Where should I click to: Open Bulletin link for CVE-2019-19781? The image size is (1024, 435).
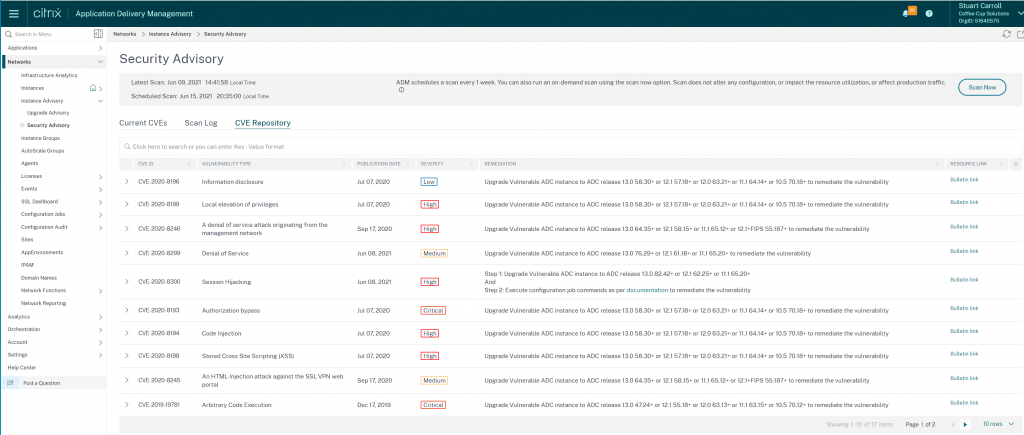964,403
